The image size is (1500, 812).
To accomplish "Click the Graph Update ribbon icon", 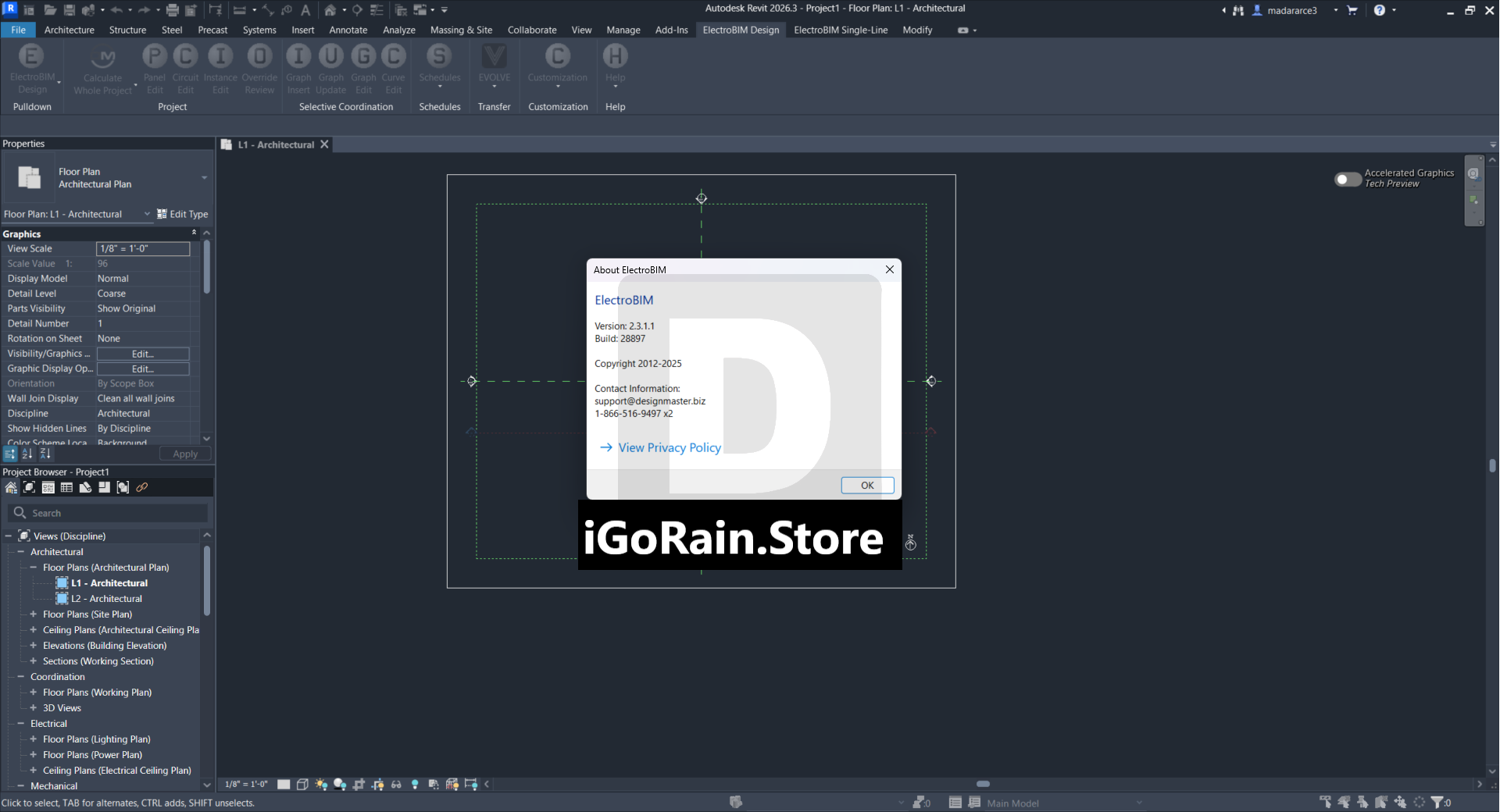I will (331, 69).
